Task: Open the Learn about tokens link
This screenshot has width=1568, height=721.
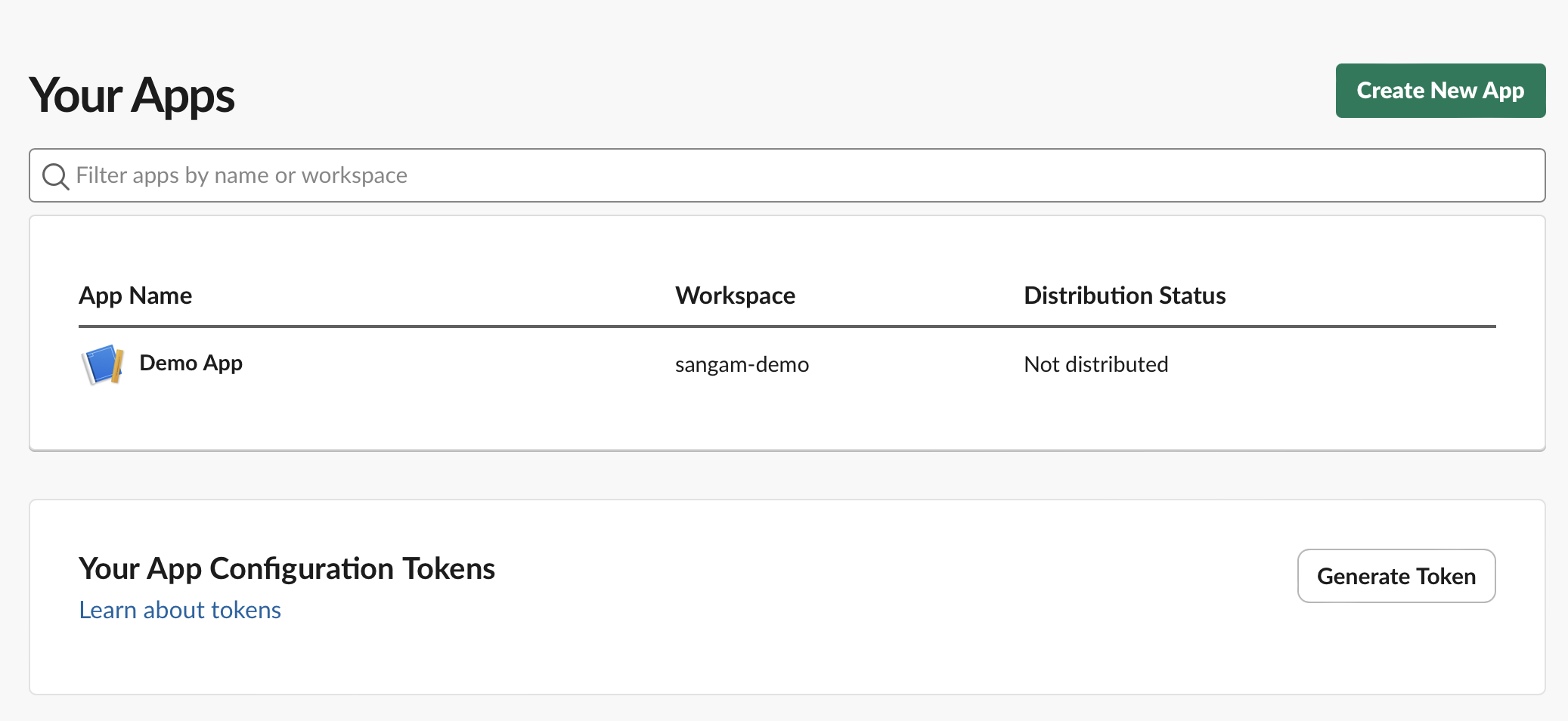Action: [x=180, y=610]
